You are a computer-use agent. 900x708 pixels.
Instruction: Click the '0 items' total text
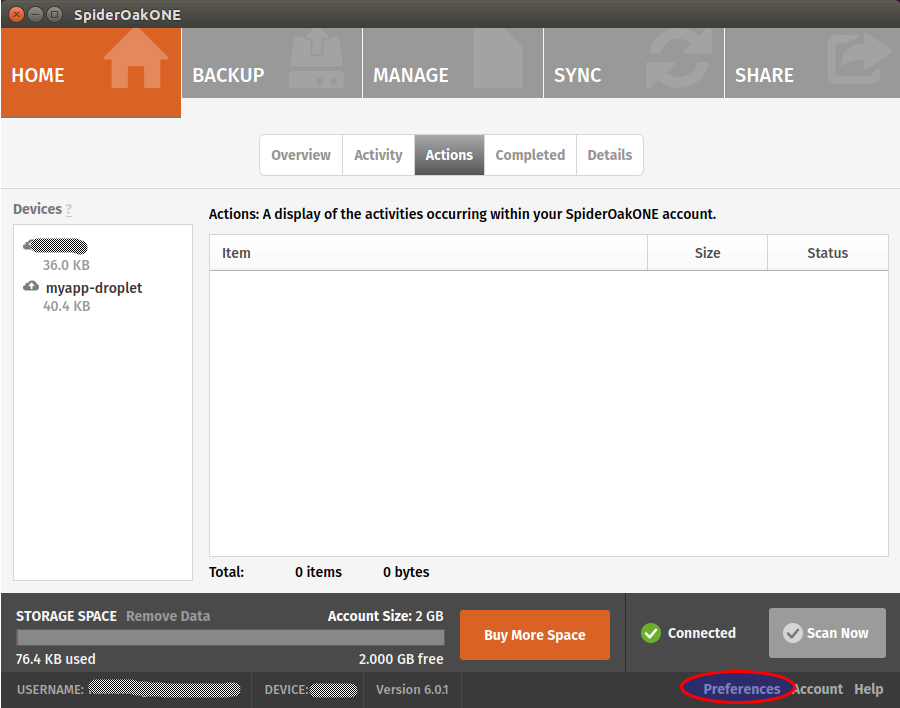click(319, 572)
